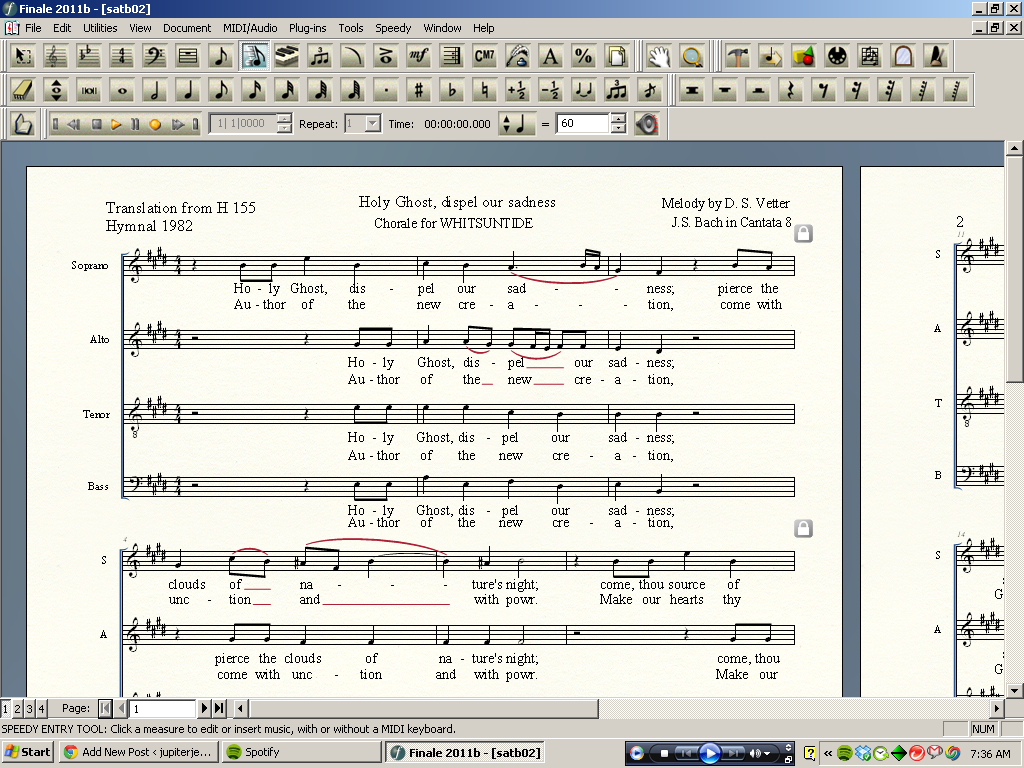Switch to the Simple Entry tool
Image resolution: width=1024 pixels, height=768 pixels.
click(x=221, y=56)
